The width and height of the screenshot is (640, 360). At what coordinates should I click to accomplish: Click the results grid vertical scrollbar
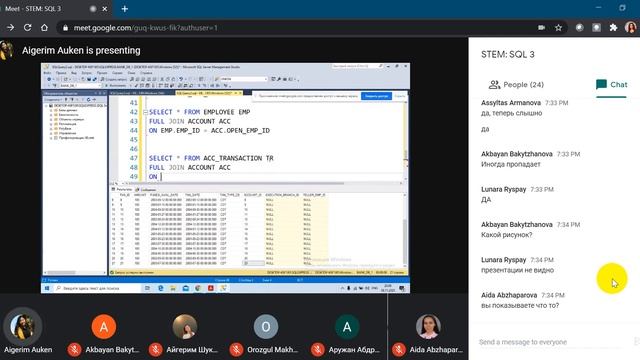point(405,231)
